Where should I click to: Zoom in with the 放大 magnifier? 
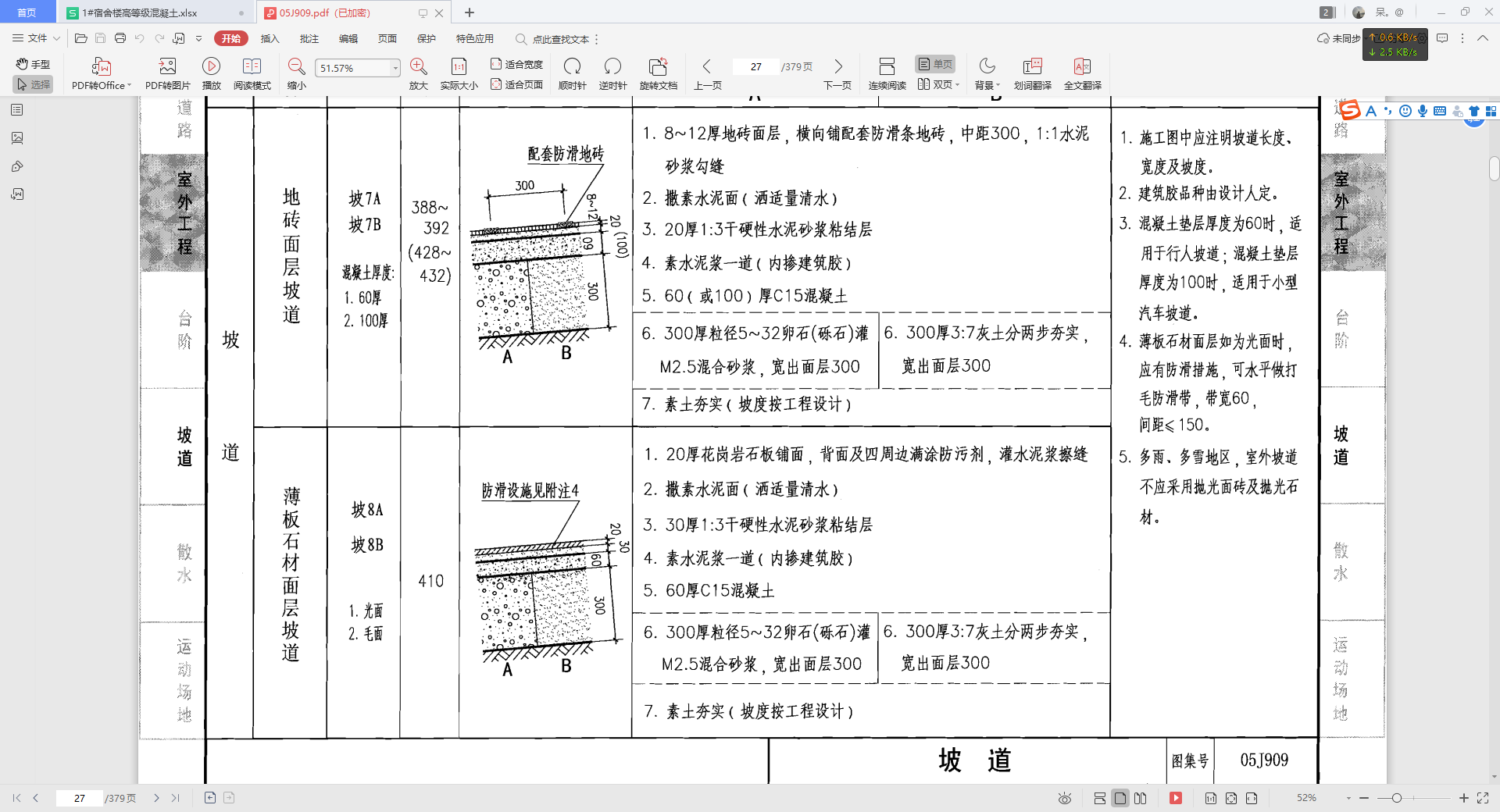[x=418, y=66]
